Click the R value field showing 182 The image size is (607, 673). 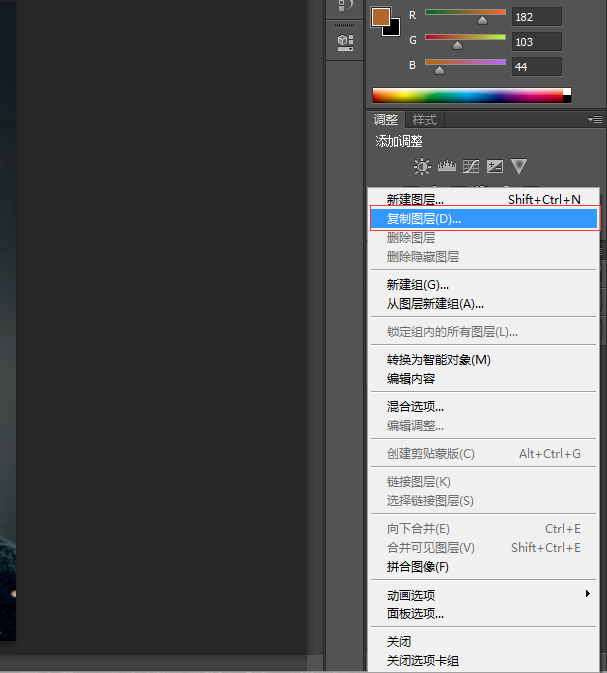537,17
